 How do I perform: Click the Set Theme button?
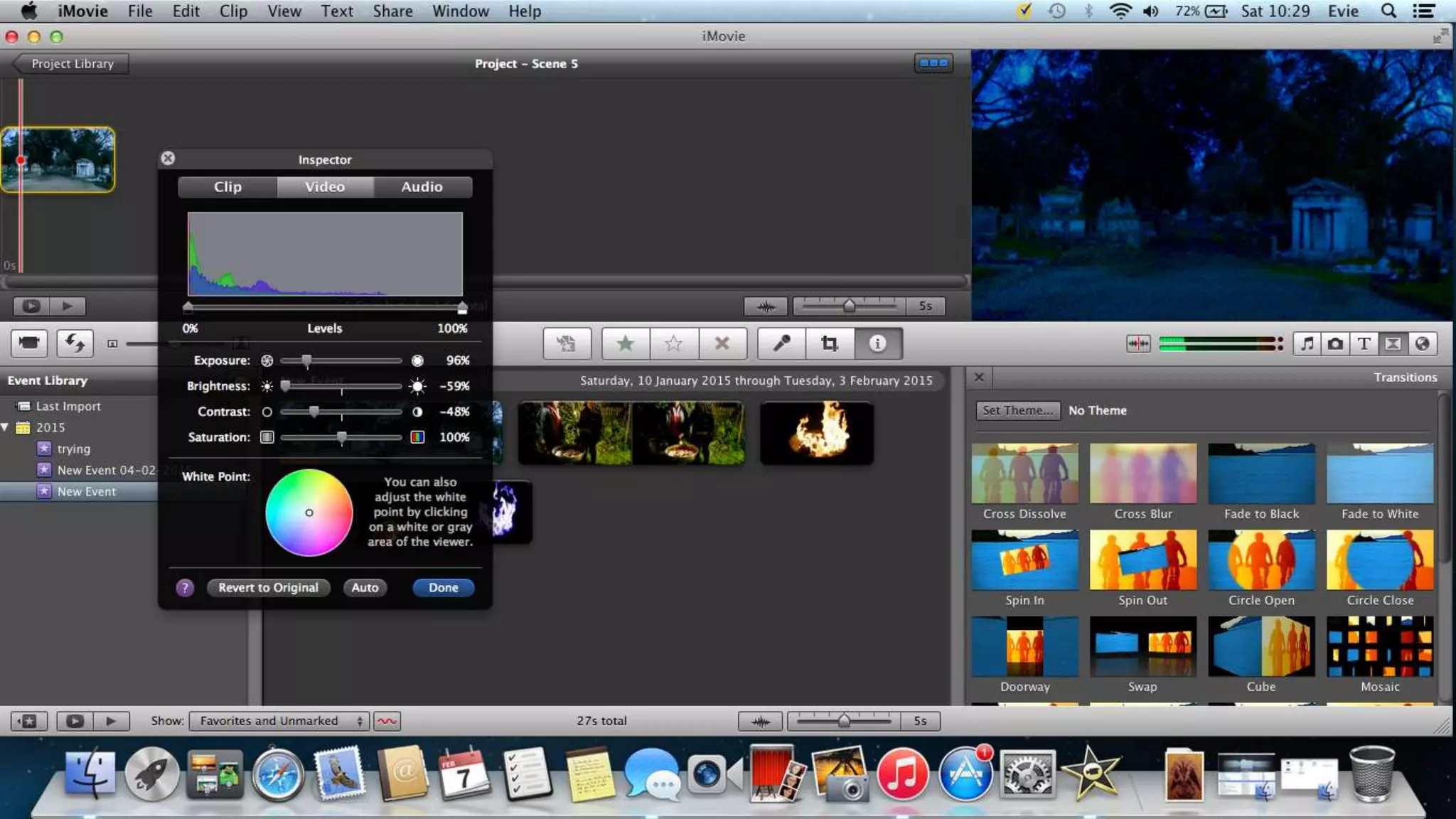point(1017,410)
